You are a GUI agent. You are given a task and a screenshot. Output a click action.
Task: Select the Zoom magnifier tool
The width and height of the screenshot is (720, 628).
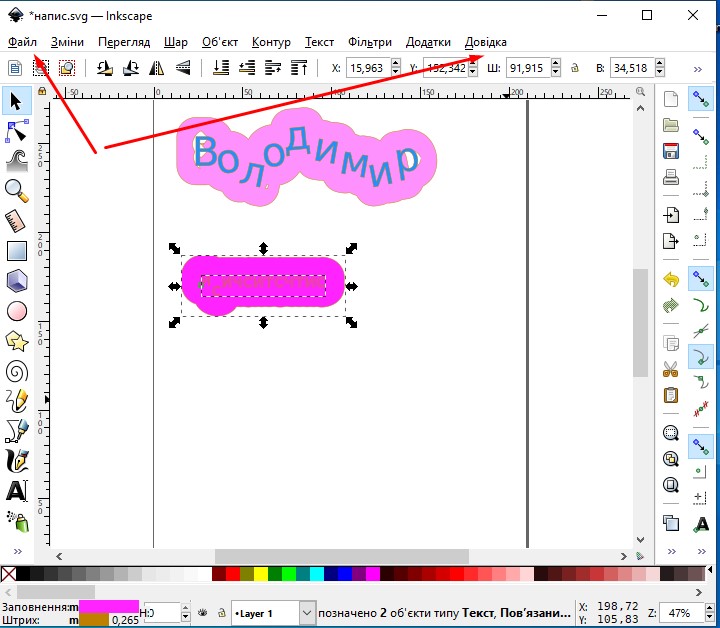pos(17,191)
